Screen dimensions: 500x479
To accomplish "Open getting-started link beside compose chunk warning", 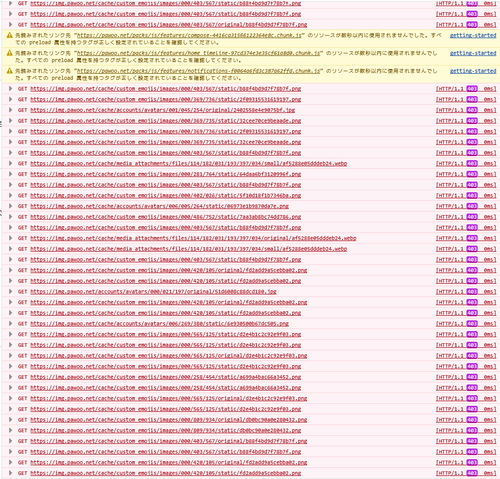I will click(473, 35).
